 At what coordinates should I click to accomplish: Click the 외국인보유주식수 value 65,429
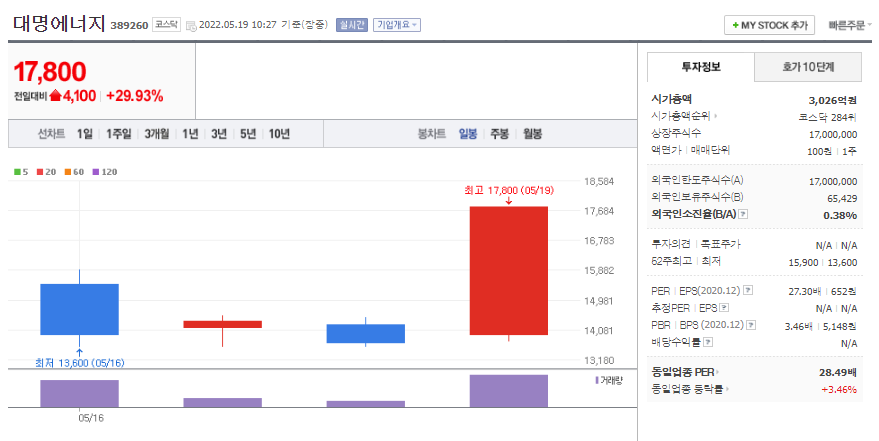842,198
